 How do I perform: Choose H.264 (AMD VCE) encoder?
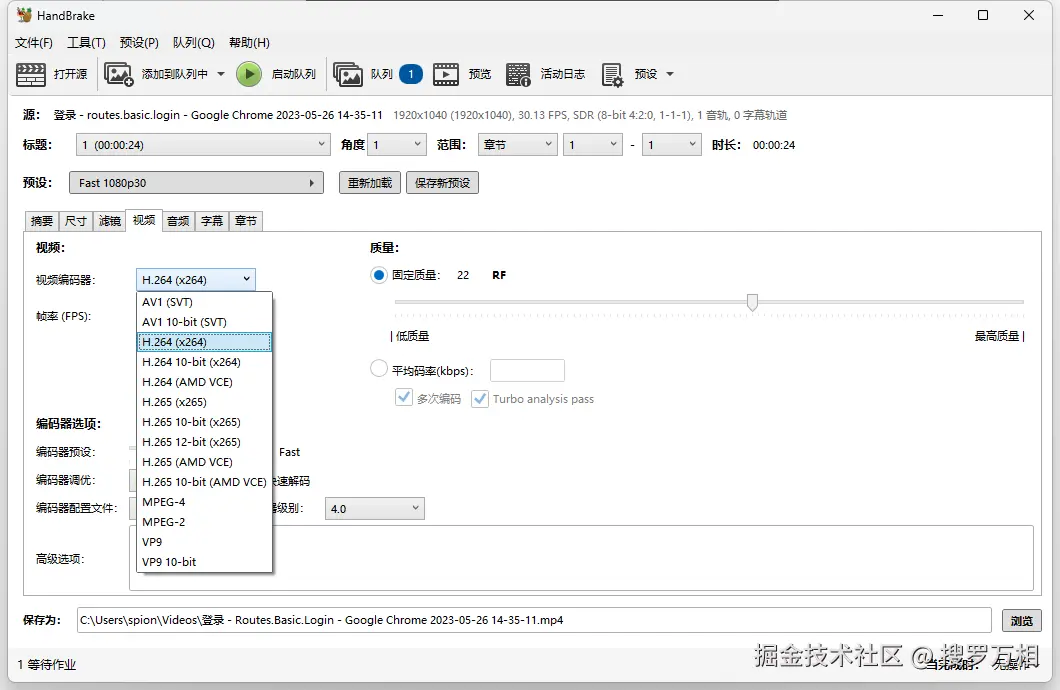[x=204, y=382]
